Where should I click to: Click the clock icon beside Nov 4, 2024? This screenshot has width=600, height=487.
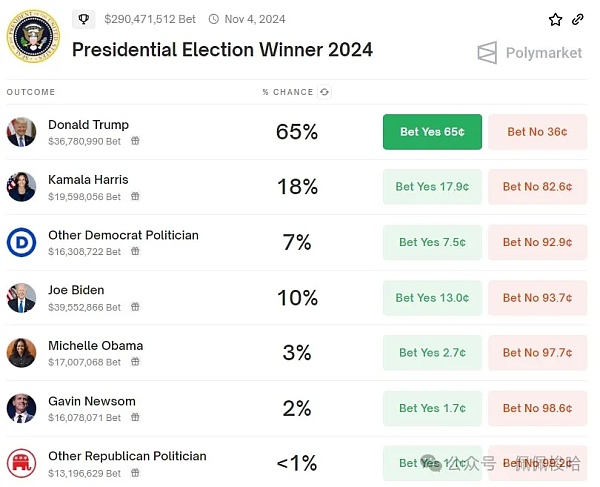click(x=214, y=19)
